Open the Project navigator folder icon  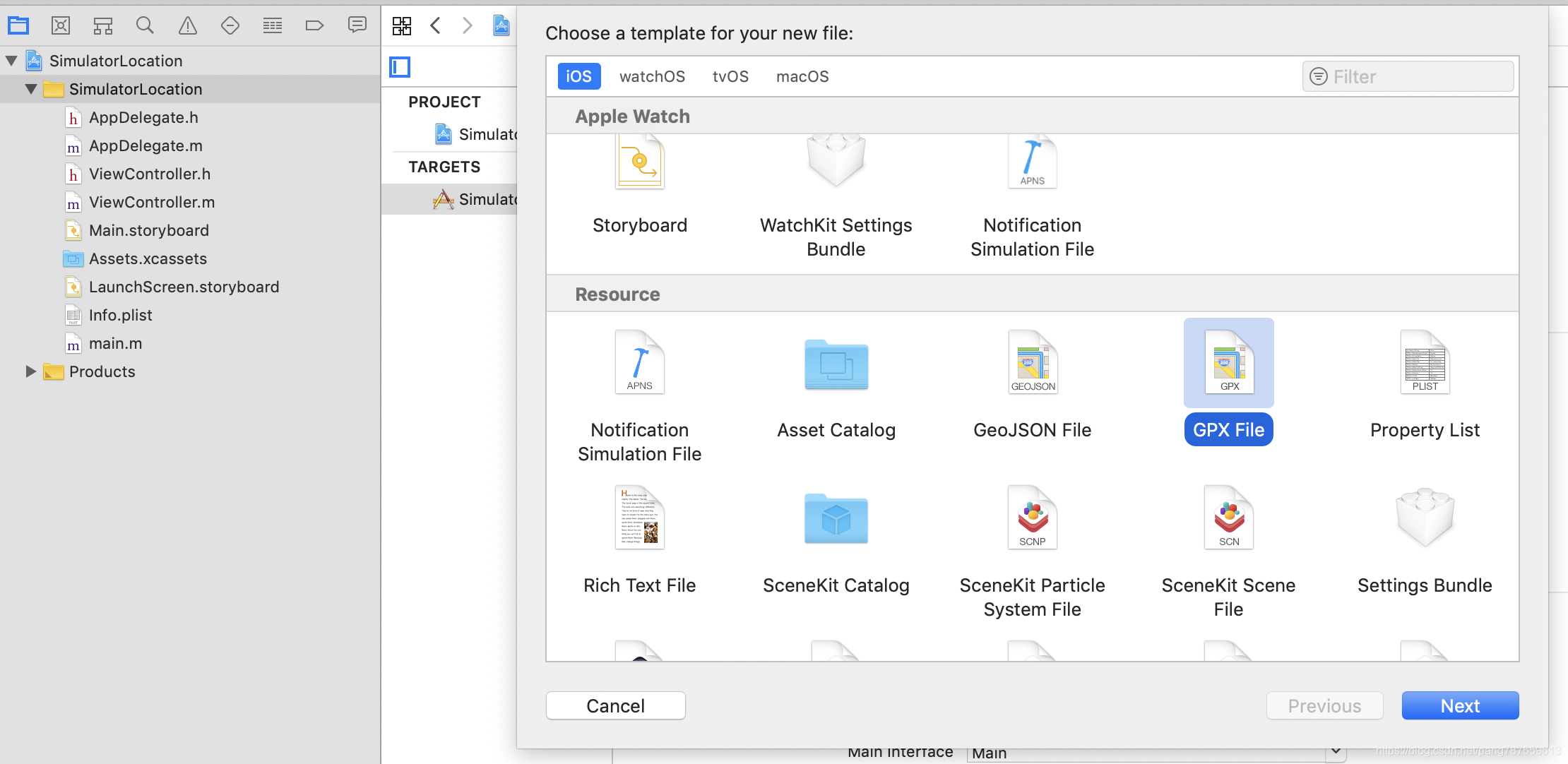[x=18, y=26]
